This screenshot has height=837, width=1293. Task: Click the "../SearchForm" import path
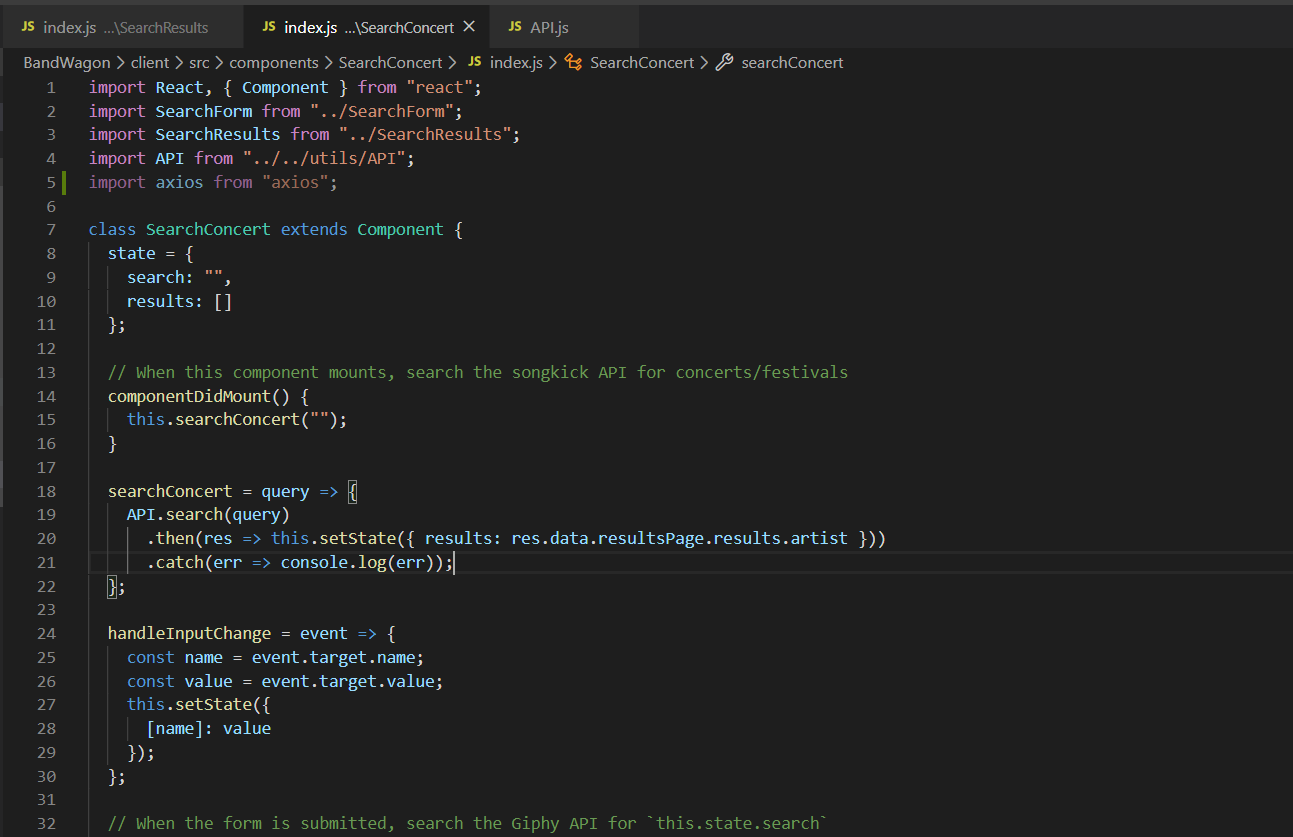[x=381, y=111]
